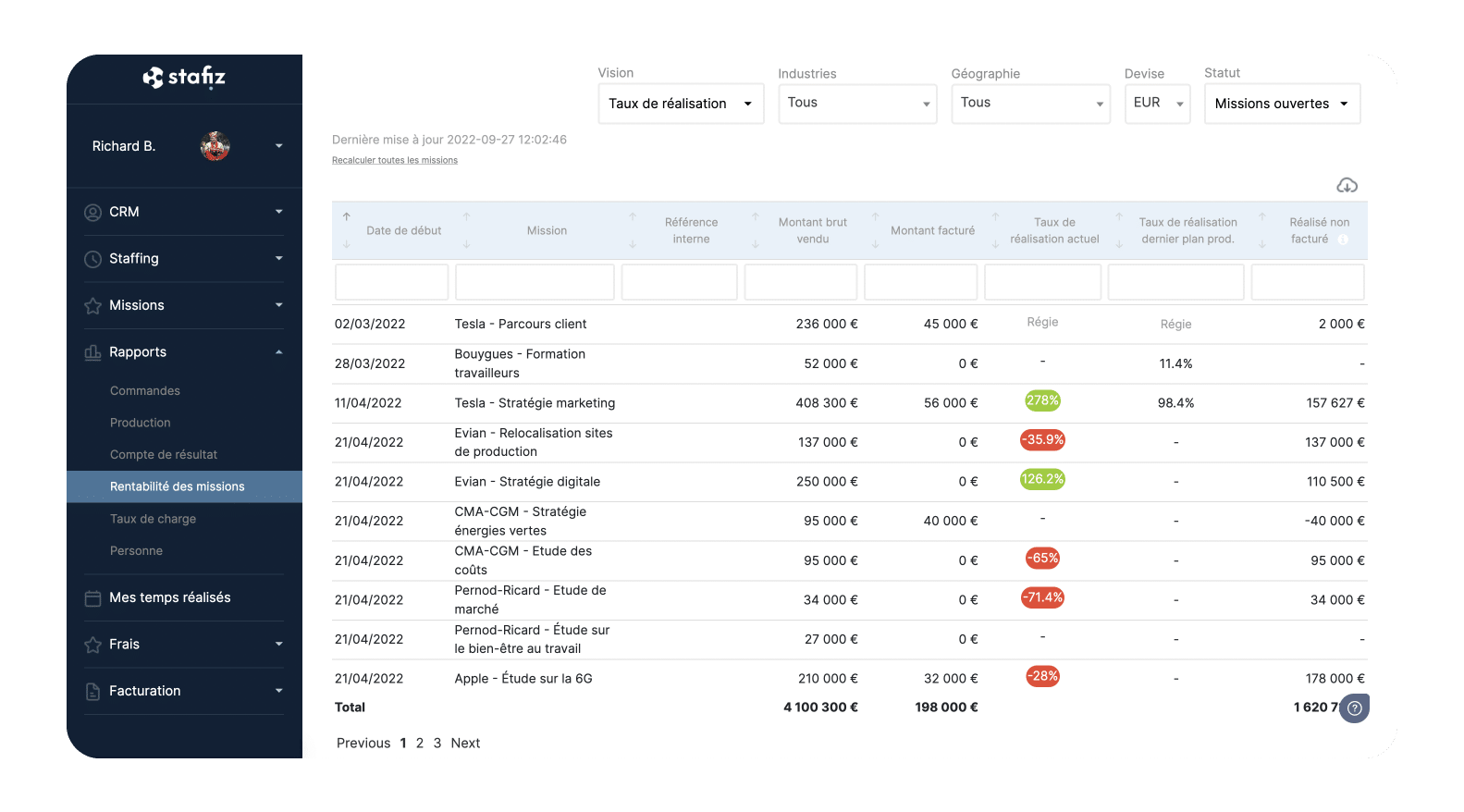Image resolution: width=1464 pixels, height=812 pixels.
Task: Open Commandes report
Action: [x=145, y=391]
